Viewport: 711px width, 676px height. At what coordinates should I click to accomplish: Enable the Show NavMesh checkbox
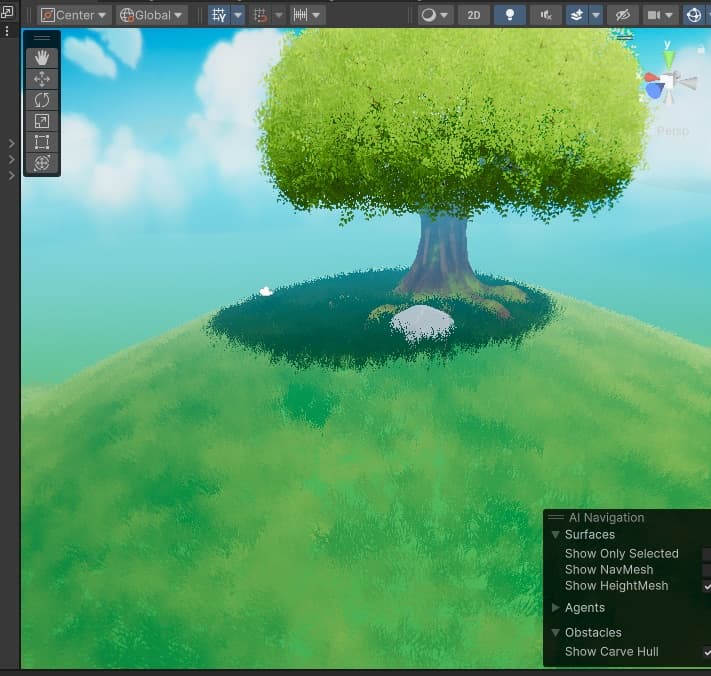tap(706, 570)
